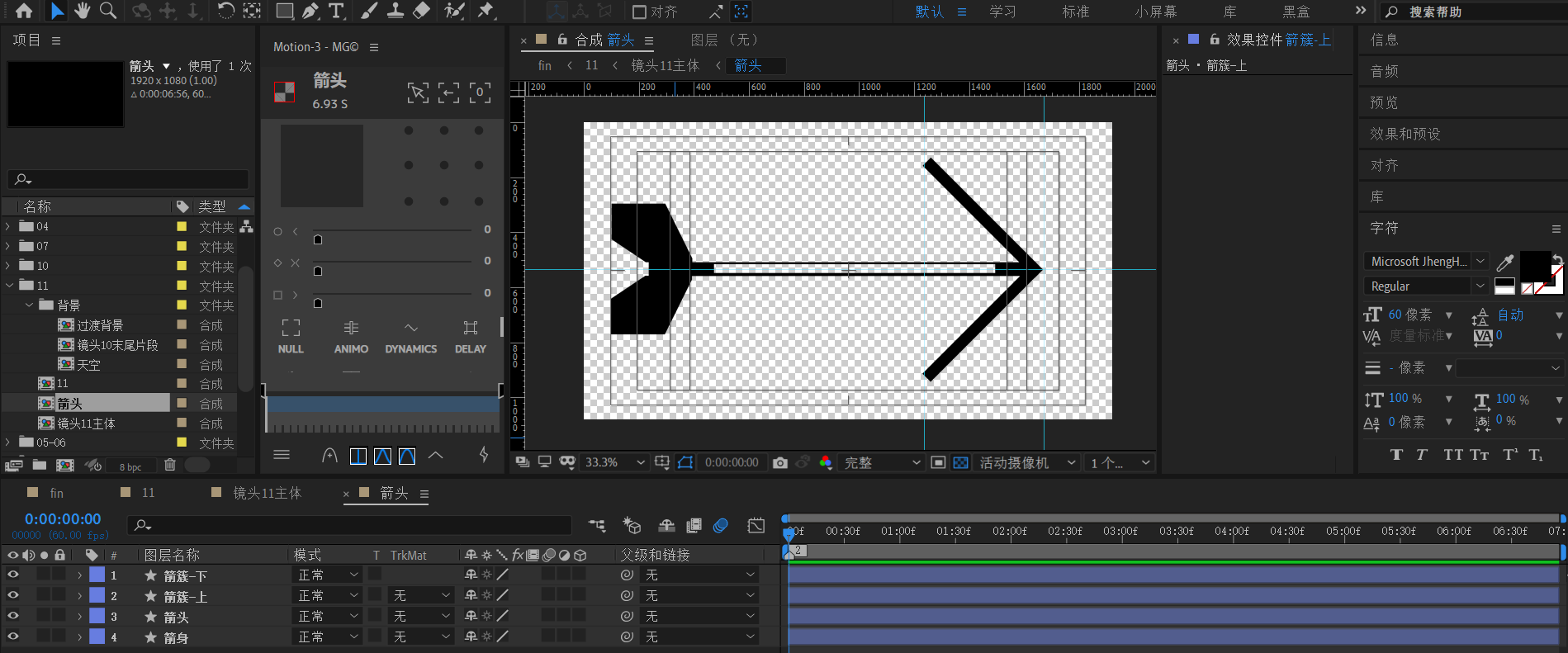Select the Puppet Pin tool
The height and width of the screenshot is (653, 1568).
click(x=486, y=11)
